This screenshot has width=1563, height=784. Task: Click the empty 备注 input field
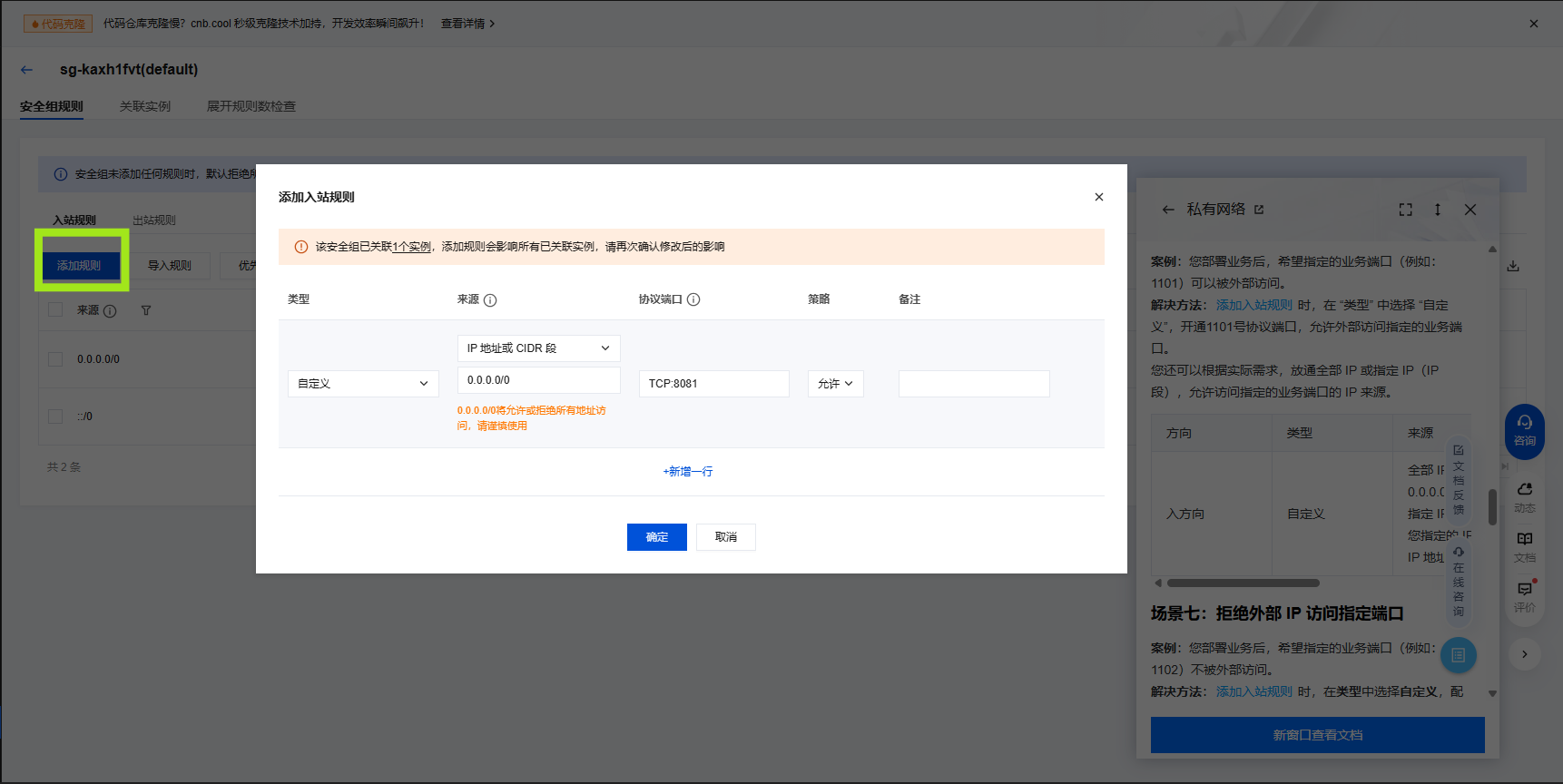[x=974, y=384]
